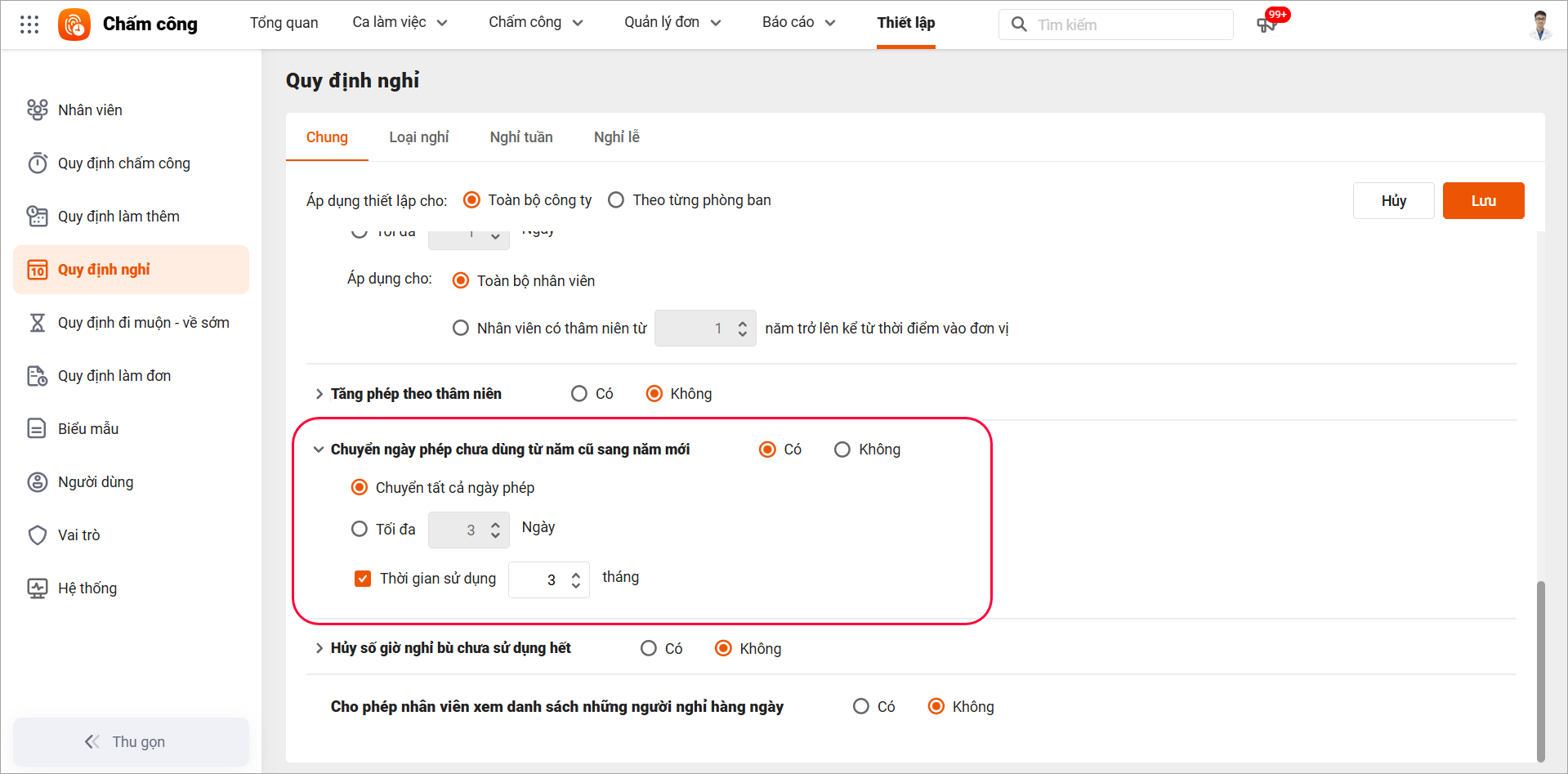Open the Quản lý đơn dropdown menu
The image size is (1568, 774).
673,23
